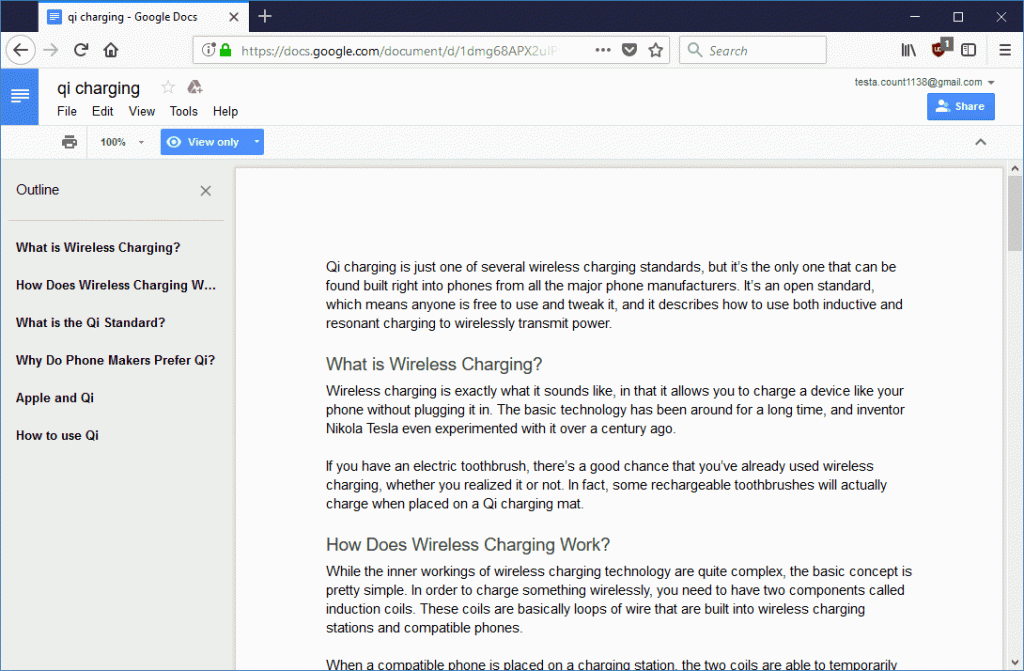Viewport: 1024px width, 671px height.
Task: Click the blue Share button
Action: (961, 106)
